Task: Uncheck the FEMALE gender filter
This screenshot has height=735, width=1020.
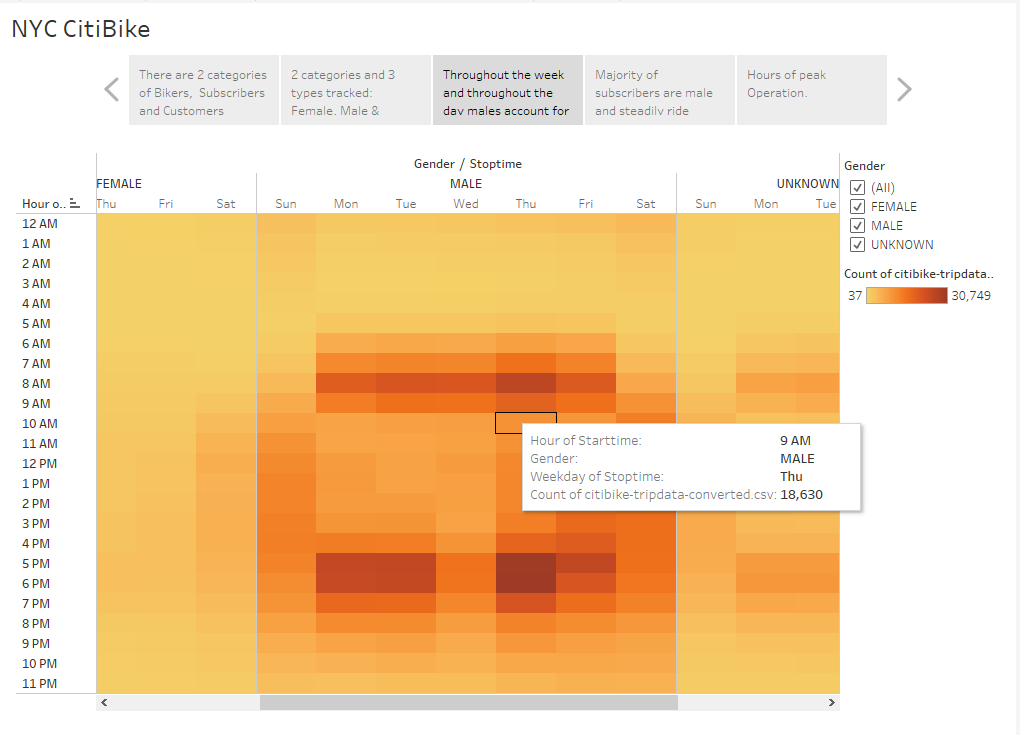Action: [857, 207]
